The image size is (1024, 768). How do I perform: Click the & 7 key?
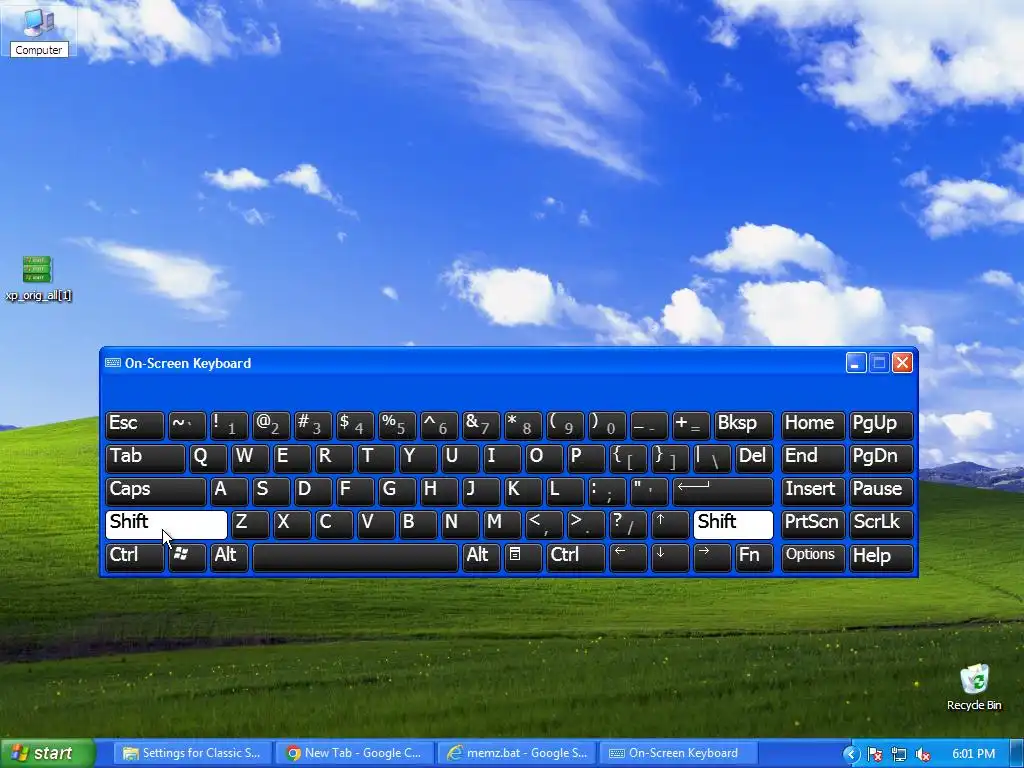pyautogui.click(x=481, y=425)
